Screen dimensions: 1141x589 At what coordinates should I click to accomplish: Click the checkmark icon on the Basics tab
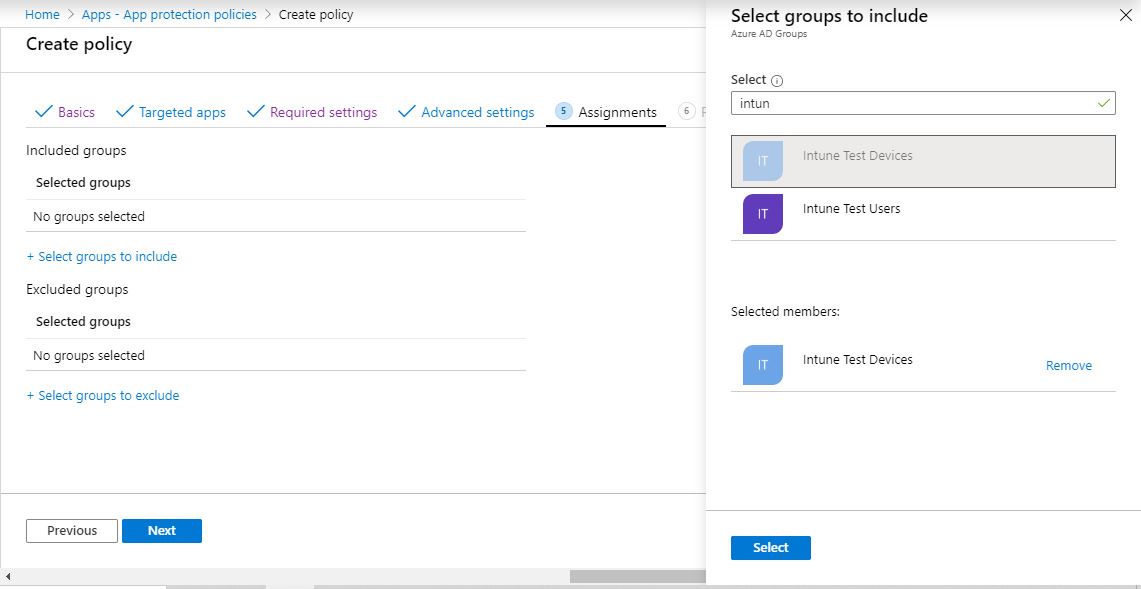tap(42, 112)
